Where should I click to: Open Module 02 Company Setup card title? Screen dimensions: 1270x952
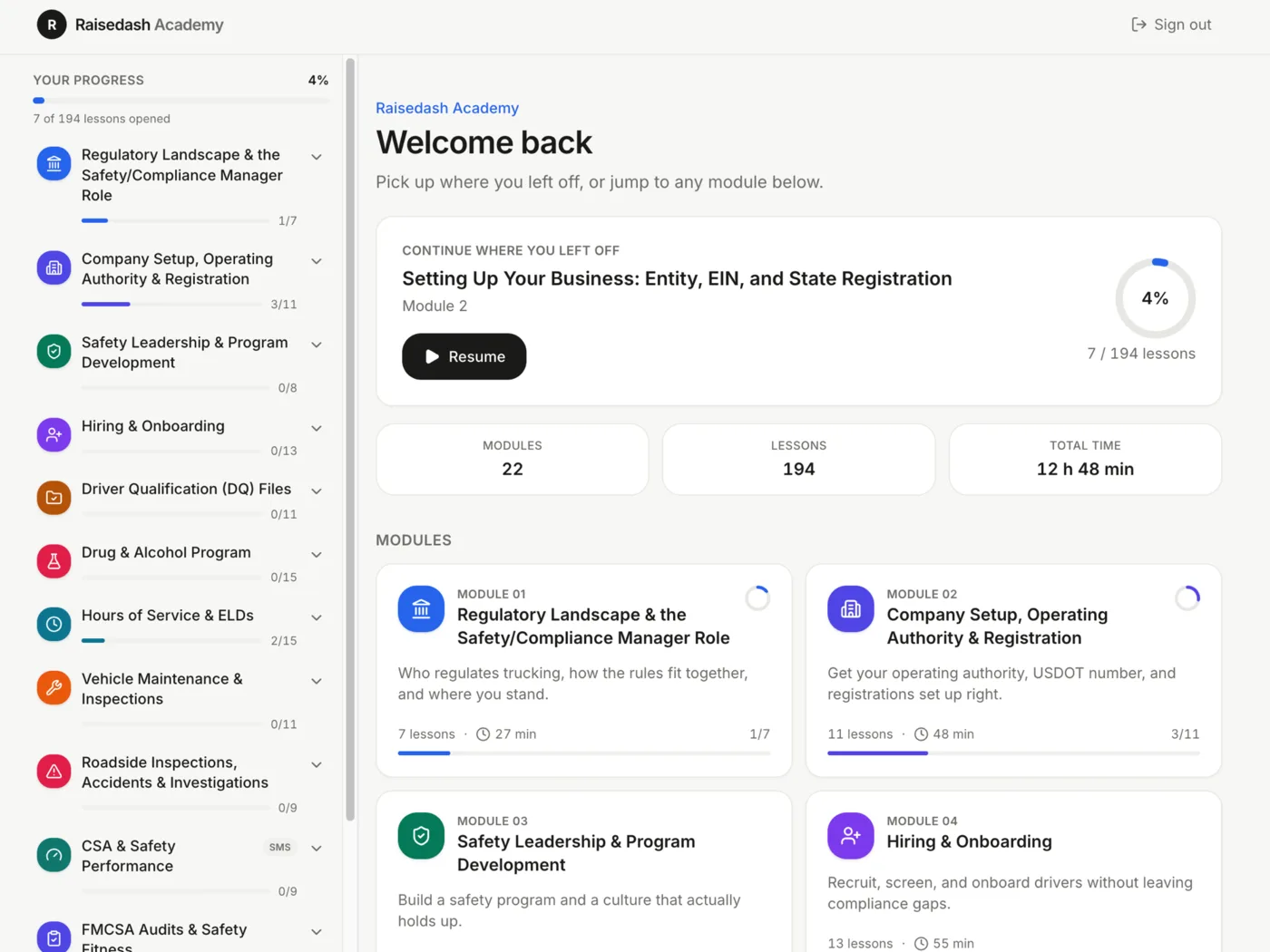(x=997, y=627)
